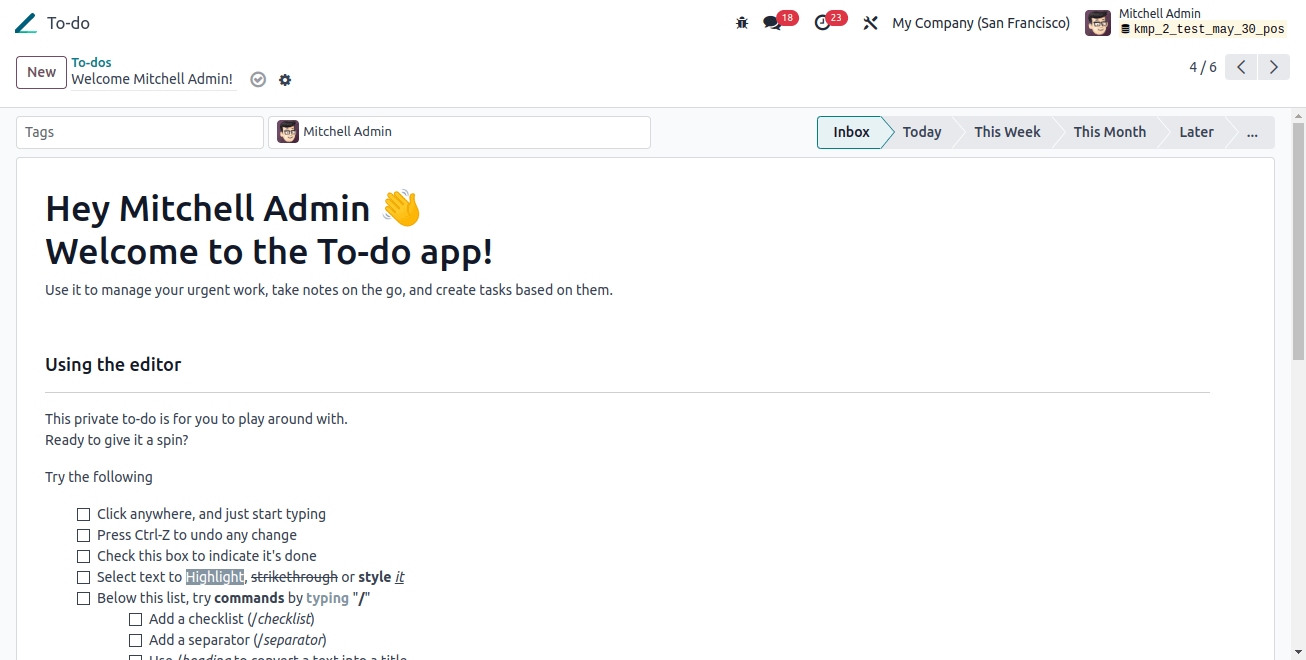This screenshot has width=1306, height=660.
Task: Check 'Below this list, try commands' checkbox
Action: point(84,598)
